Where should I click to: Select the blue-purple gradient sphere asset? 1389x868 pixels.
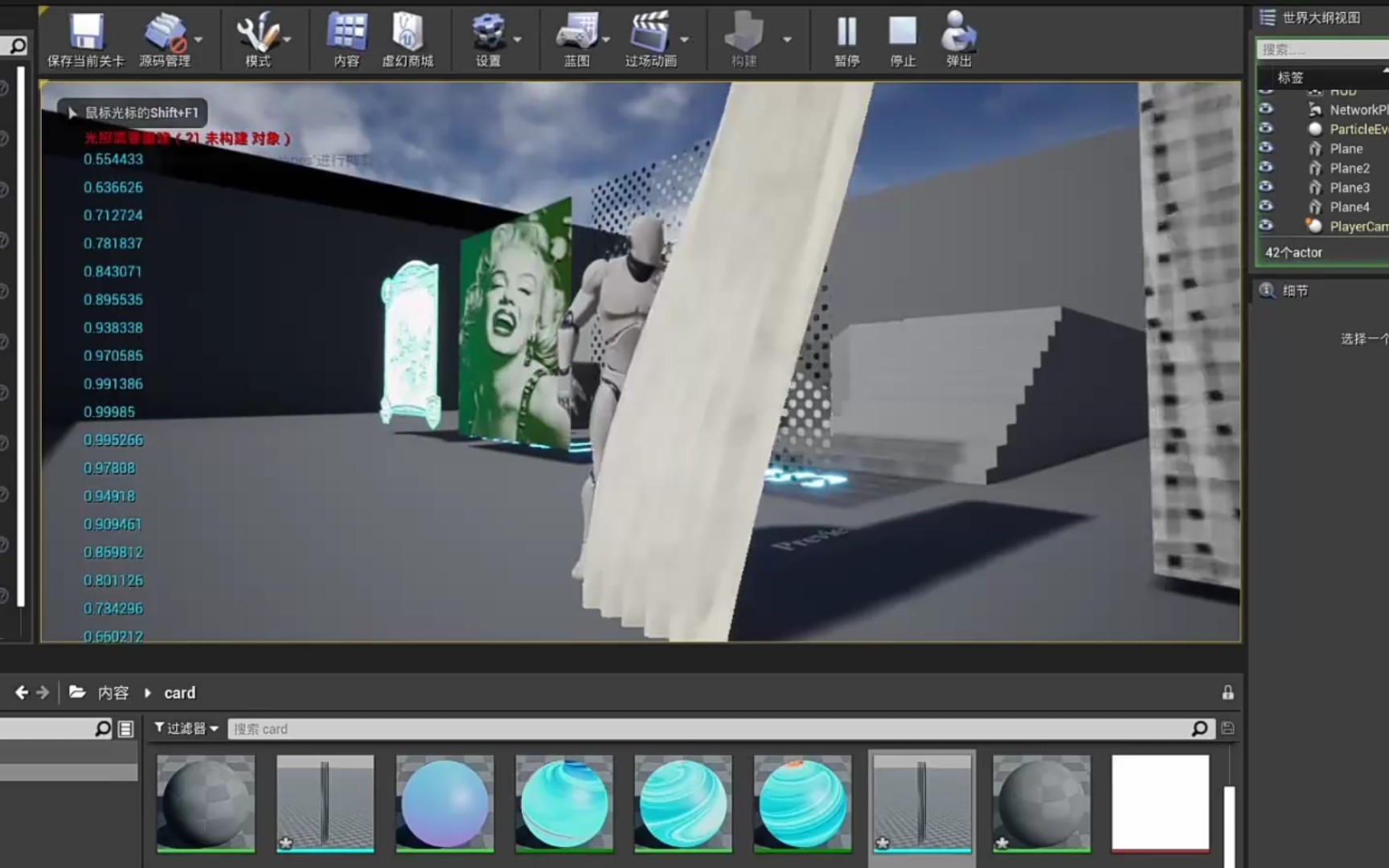(x=445, y=803)
